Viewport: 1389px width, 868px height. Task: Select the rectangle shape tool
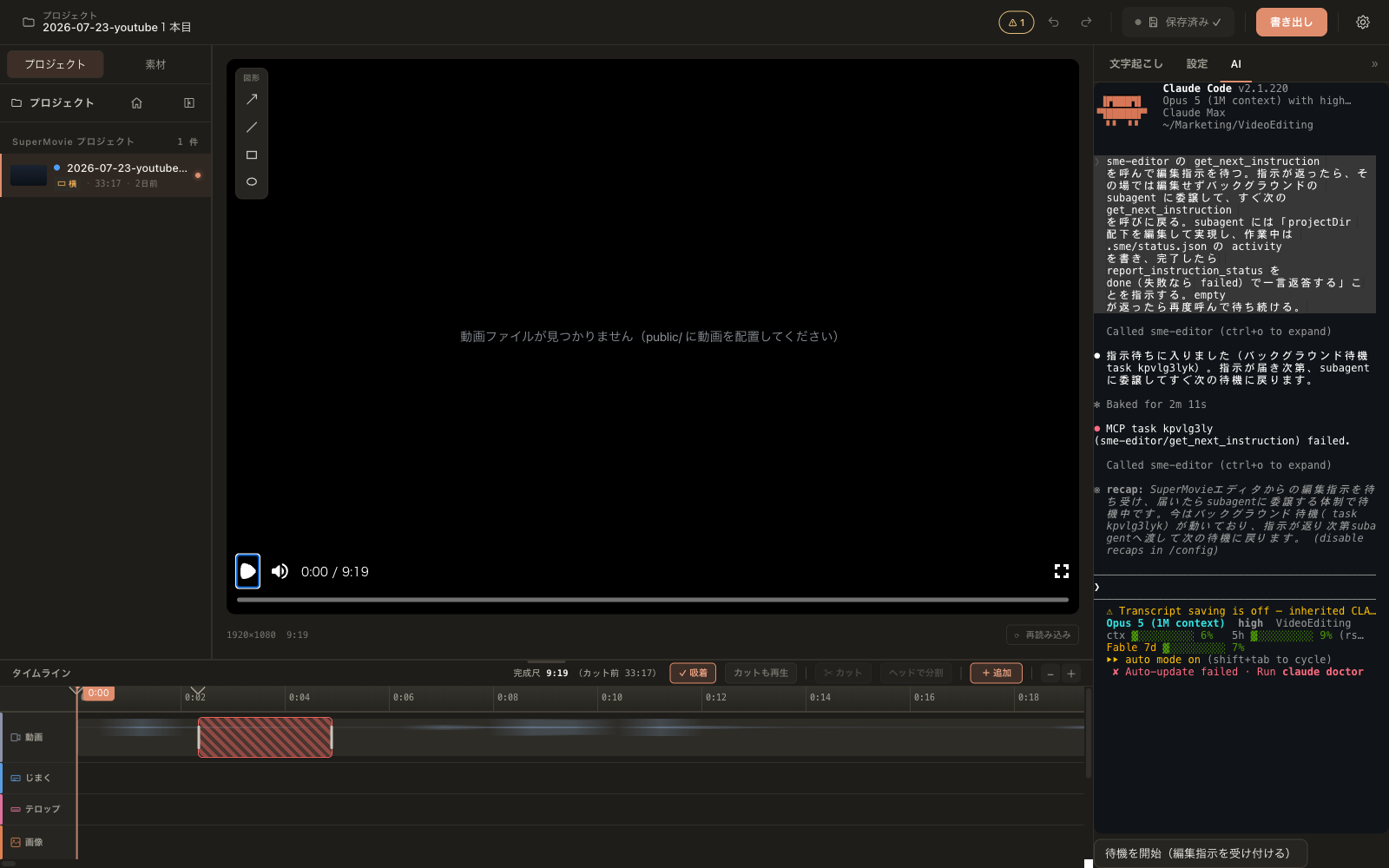[x=252, y=155]
